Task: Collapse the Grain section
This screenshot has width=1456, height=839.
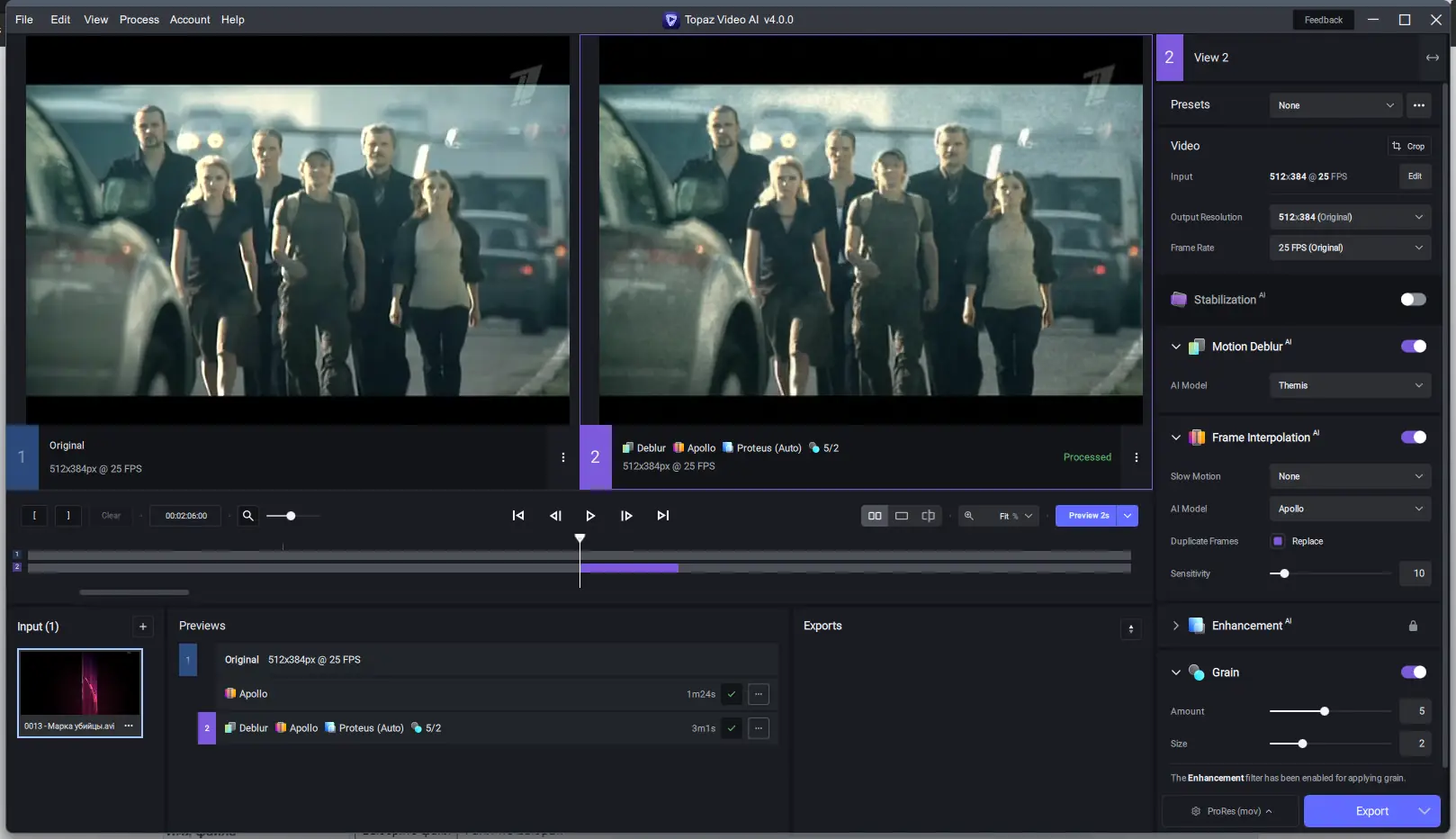Action: point(1176,672)
